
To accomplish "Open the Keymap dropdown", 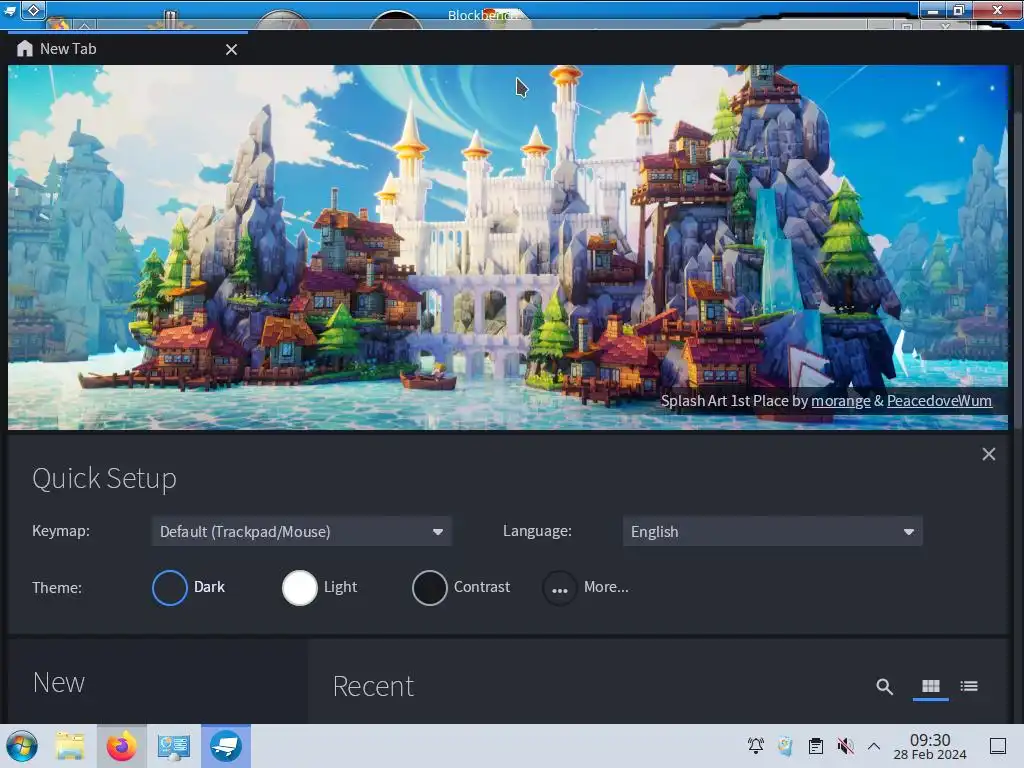I will (x=301, y=532).
